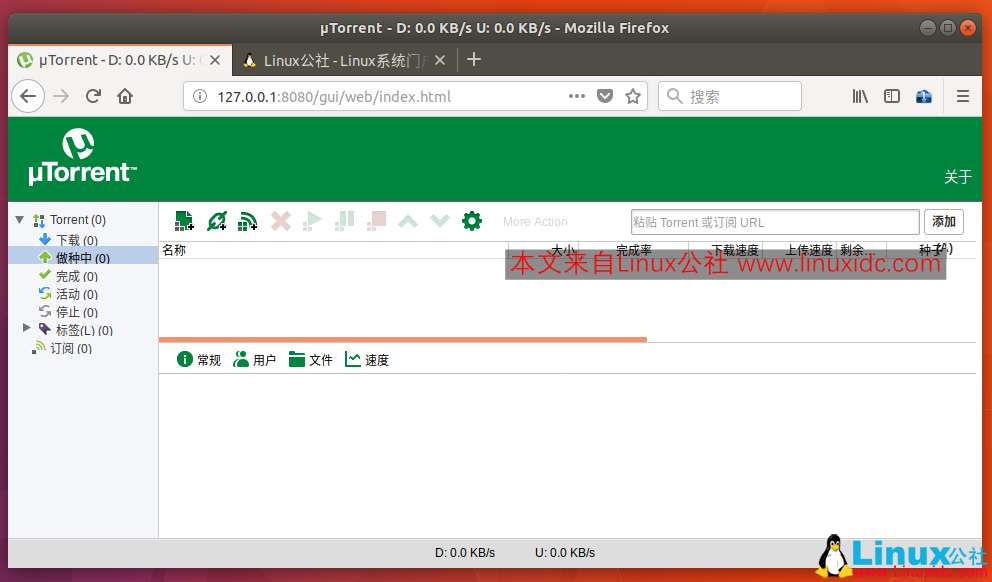Viewport: 992px width, 582px height.
Task: Click the Firefox home icon
Action: [x=125, y=96]
